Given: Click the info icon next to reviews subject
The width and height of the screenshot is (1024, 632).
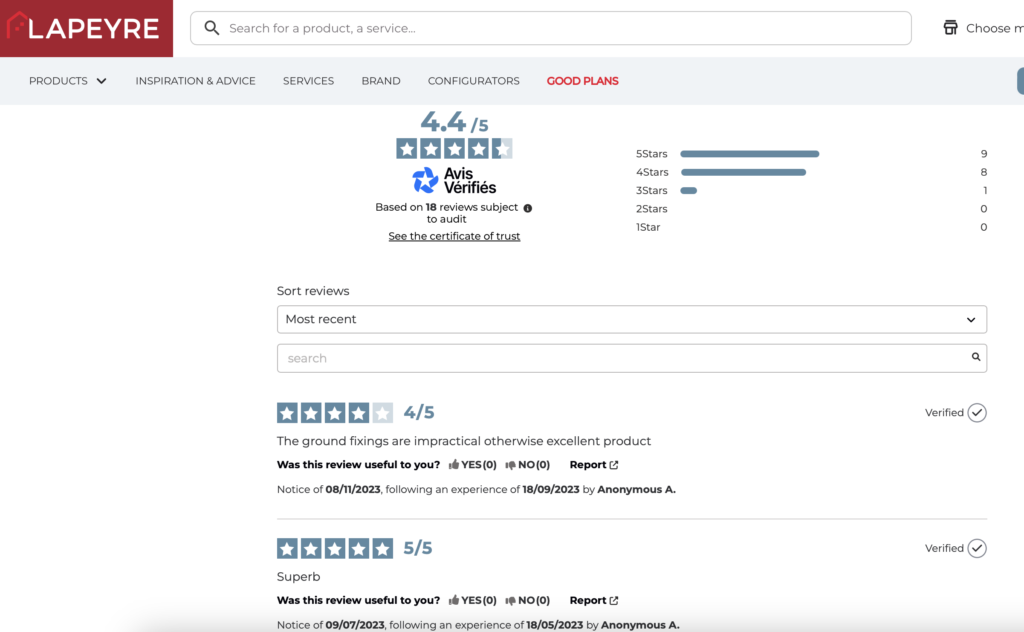Looking at the screenshot, I should (528, 208).
